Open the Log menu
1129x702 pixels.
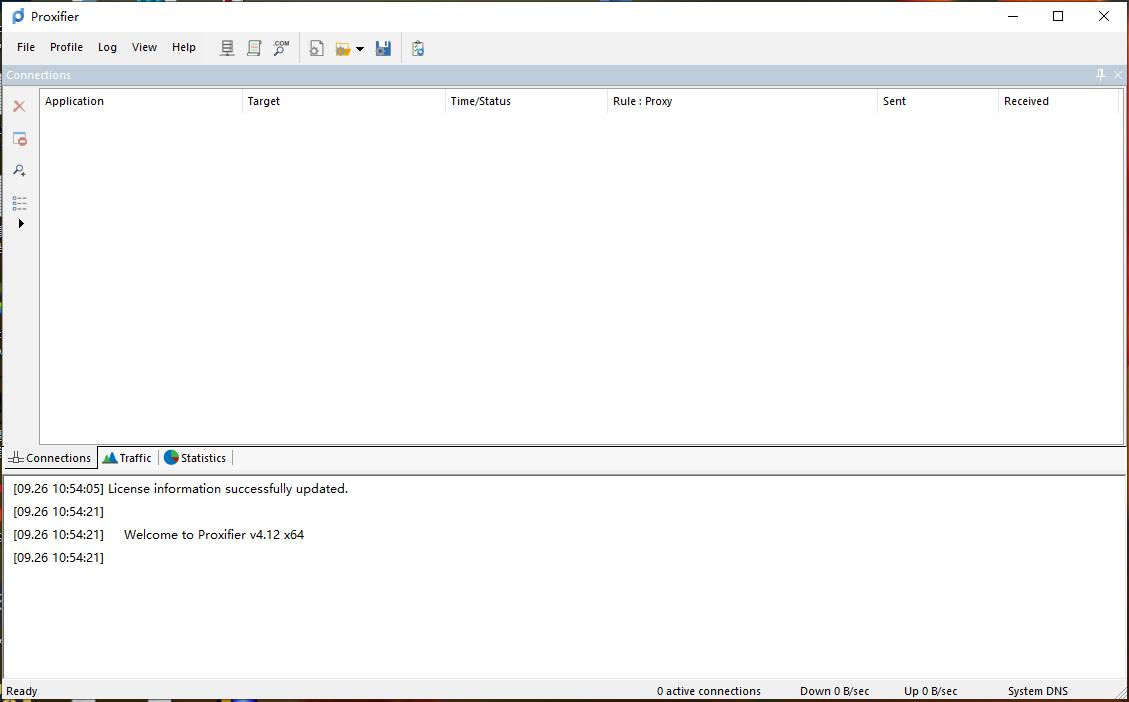[x=107, y=48]
